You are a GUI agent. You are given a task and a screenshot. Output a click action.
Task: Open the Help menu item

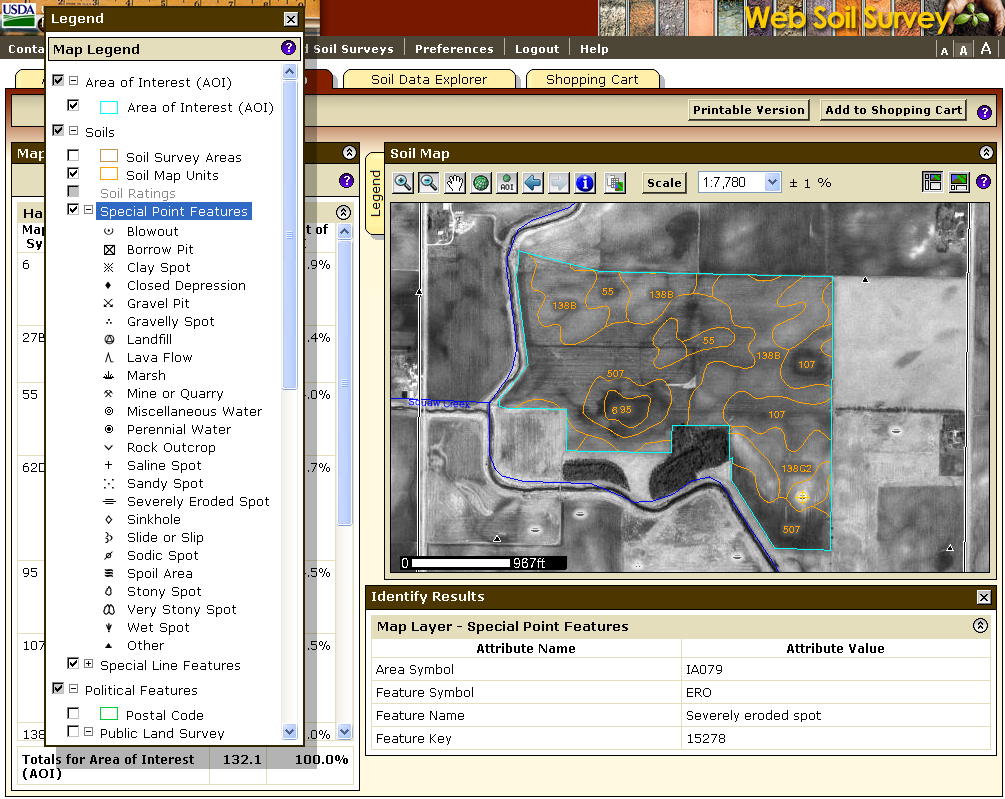click(594, 49)
